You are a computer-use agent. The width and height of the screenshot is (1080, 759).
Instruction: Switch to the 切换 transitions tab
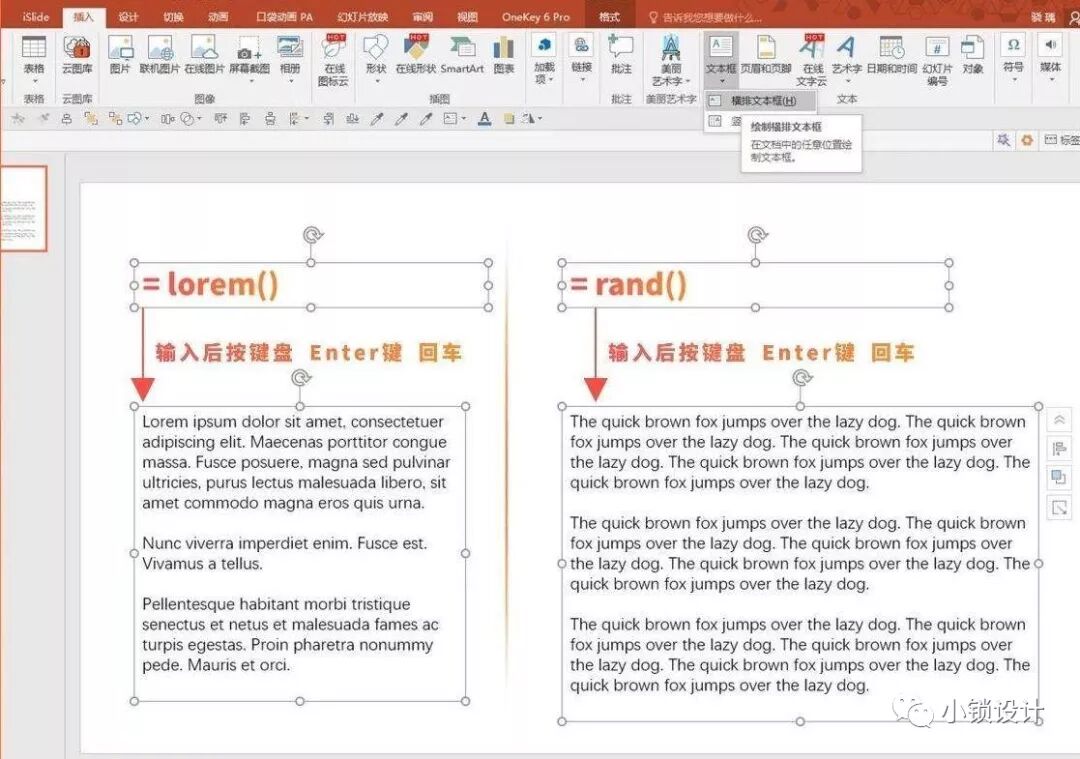(x=173, y=17)
